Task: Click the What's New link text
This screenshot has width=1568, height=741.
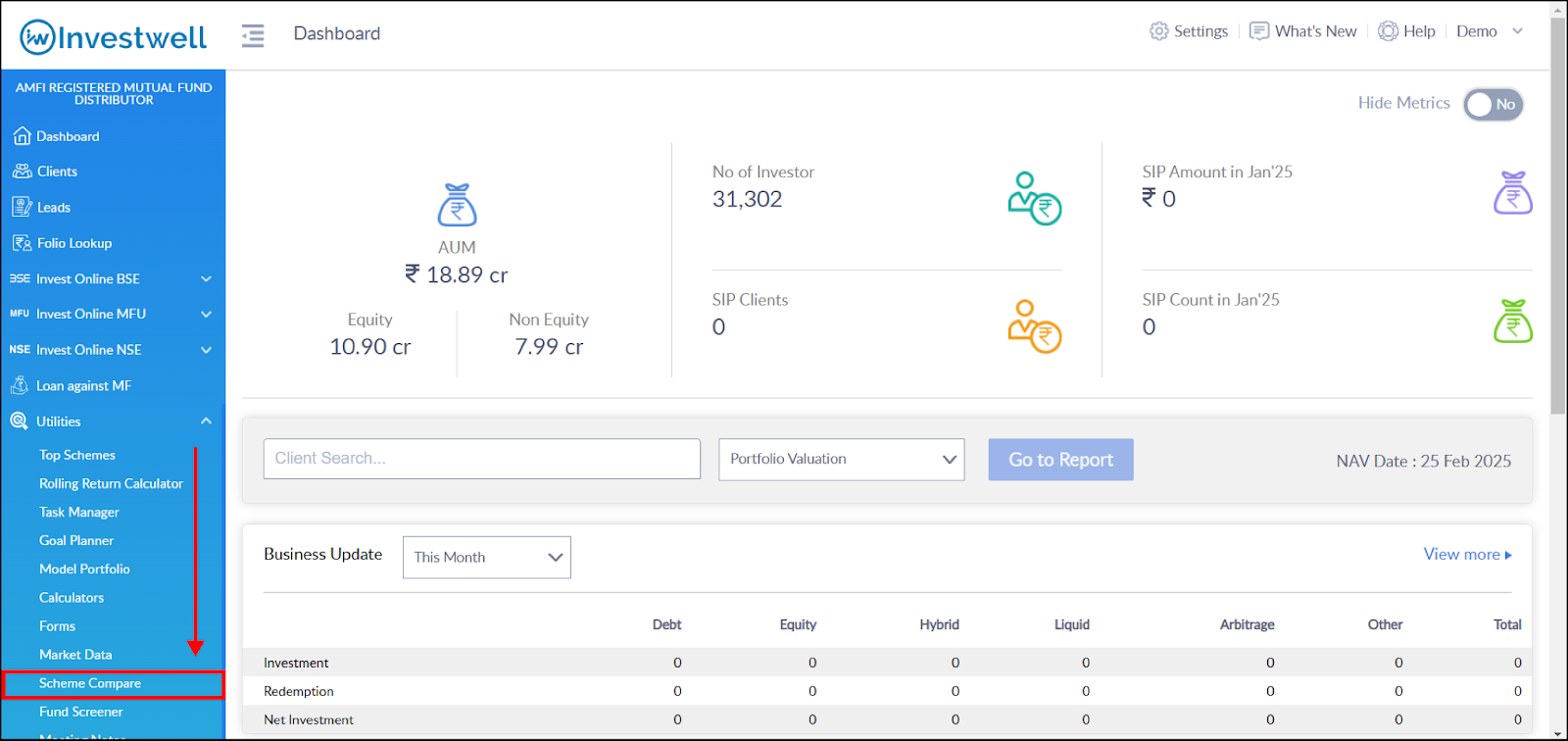Action: pyautogui.click(x=1315, y=31)
